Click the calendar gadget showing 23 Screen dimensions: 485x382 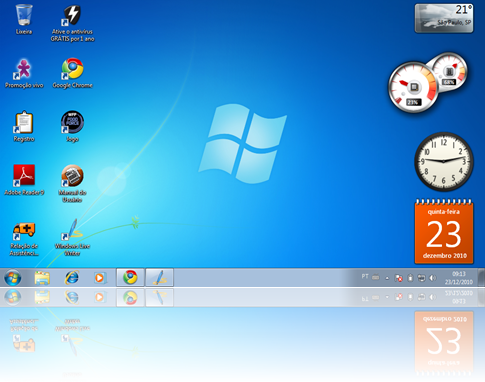(444, 232)
